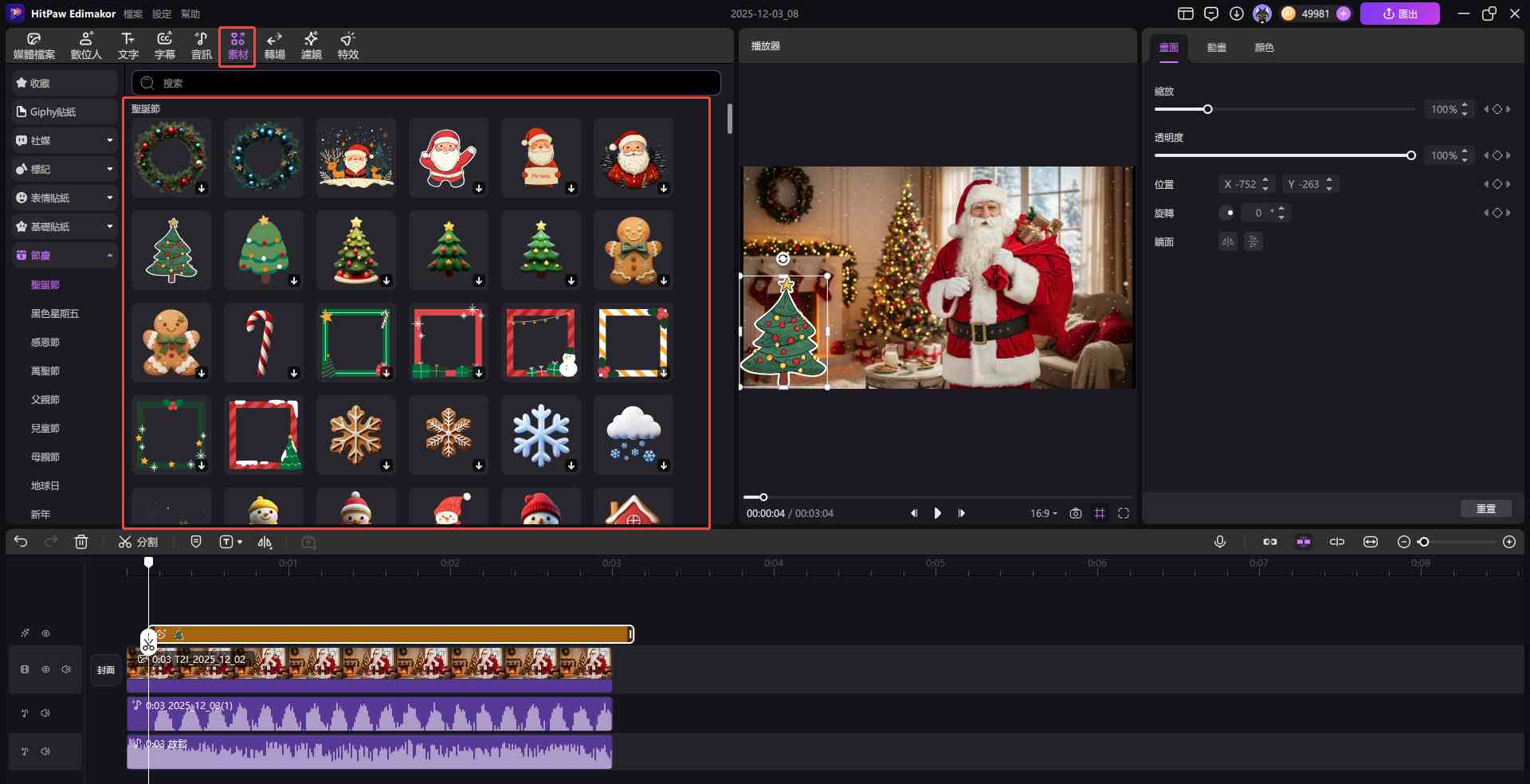Click the 匯出 export button
1530x784 pixels.
coord(1400,14)
